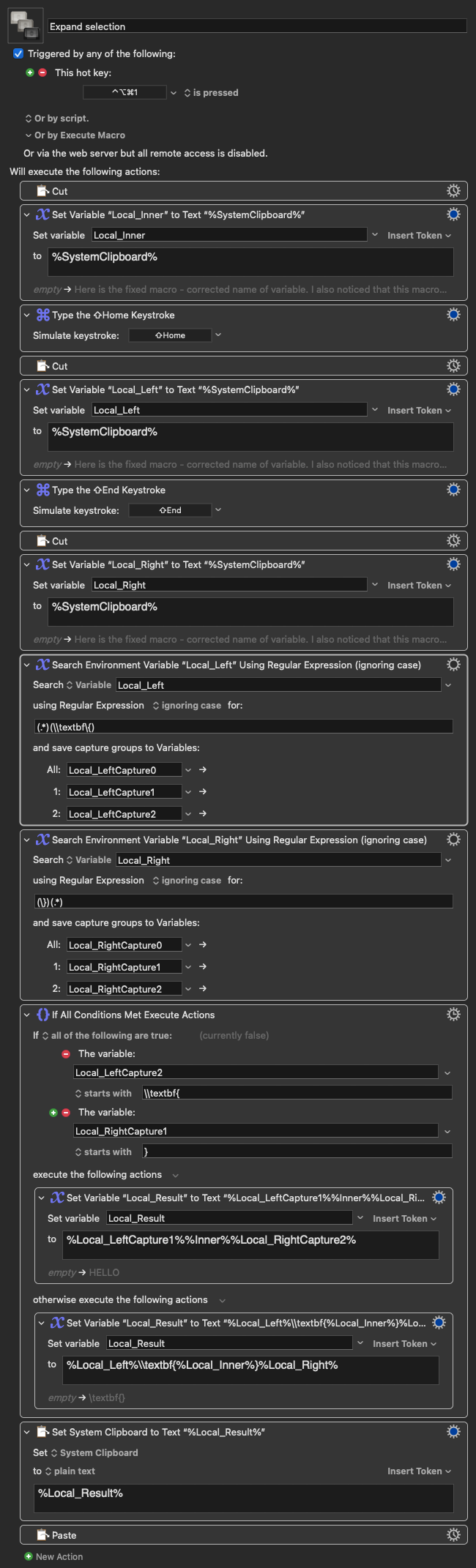Open the gear menu for If All Conditions Met action

point(453,1014)
